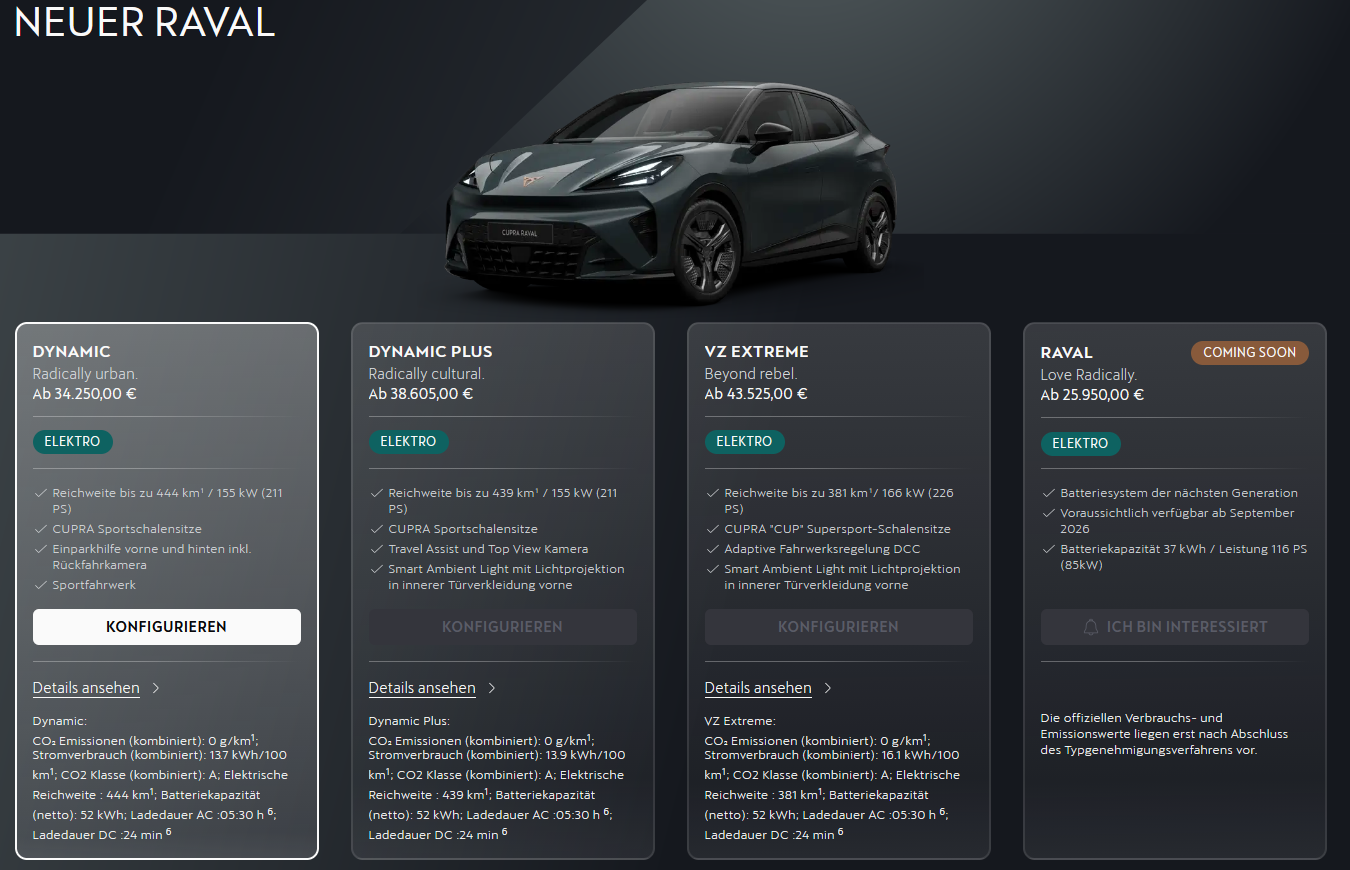
Task: Click checkmark beside 'Batteriekapazität 37 kWh'
Action: pos(1048,549)
